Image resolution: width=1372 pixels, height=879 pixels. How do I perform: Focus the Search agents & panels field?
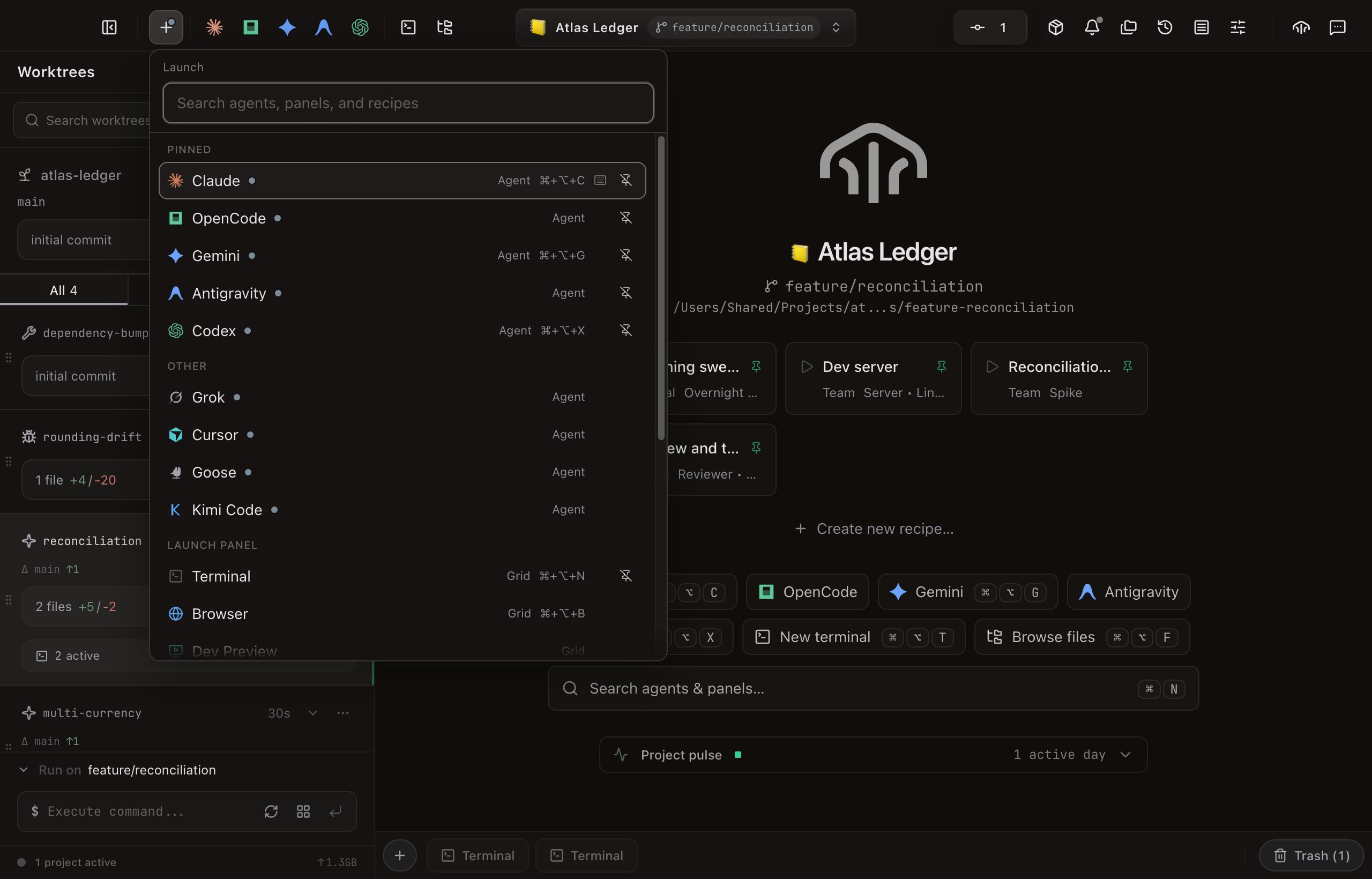pyautogui.click(x=873, y=688)
